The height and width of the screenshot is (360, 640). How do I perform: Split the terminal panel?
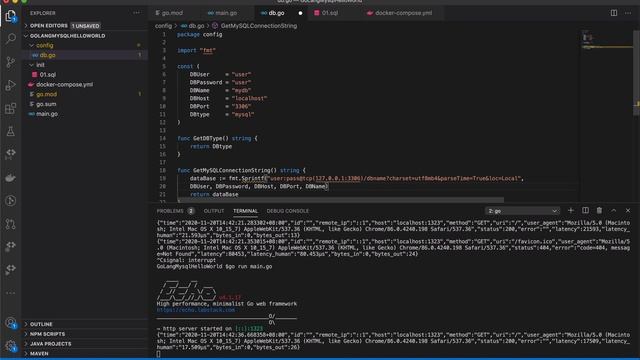[585, 211]
